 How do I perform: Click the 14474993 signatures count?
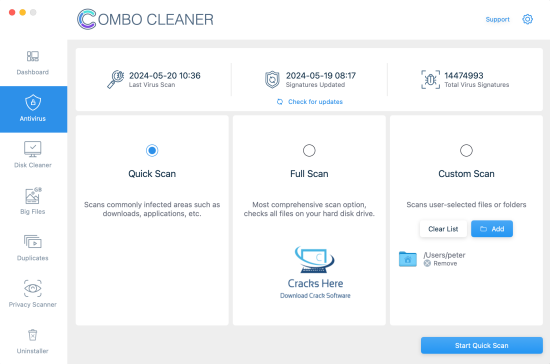464,75
